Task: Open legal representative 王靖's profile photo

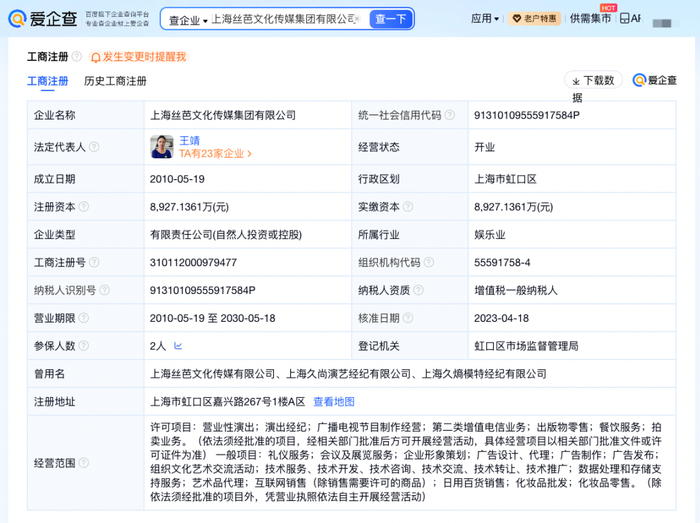Action: point(162,147)
